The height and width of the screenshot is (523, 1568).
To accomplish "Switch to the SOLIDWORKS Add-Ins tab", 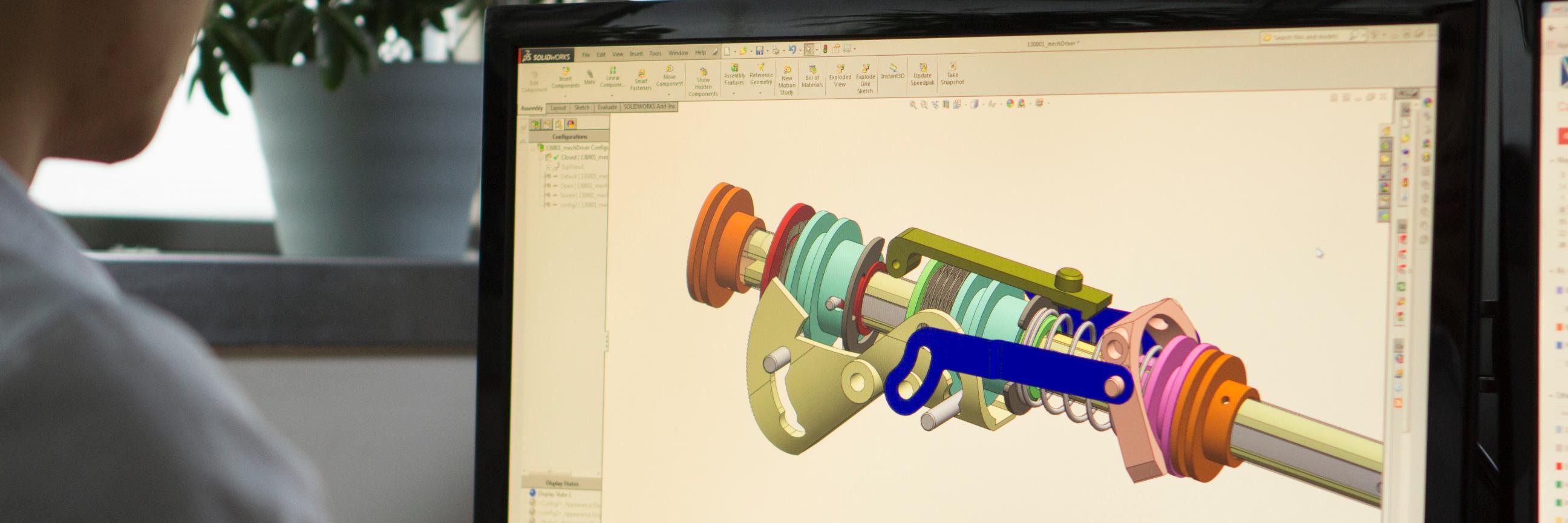I will point(649,107).
